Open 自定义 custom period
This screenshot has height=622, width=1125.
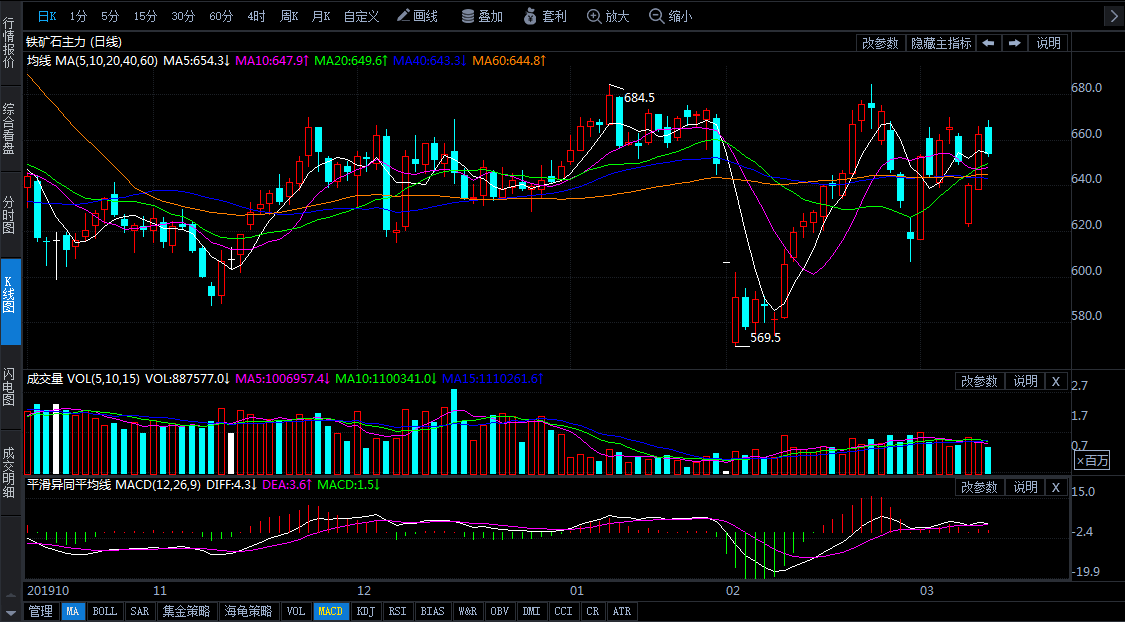(x=362, y=16)
